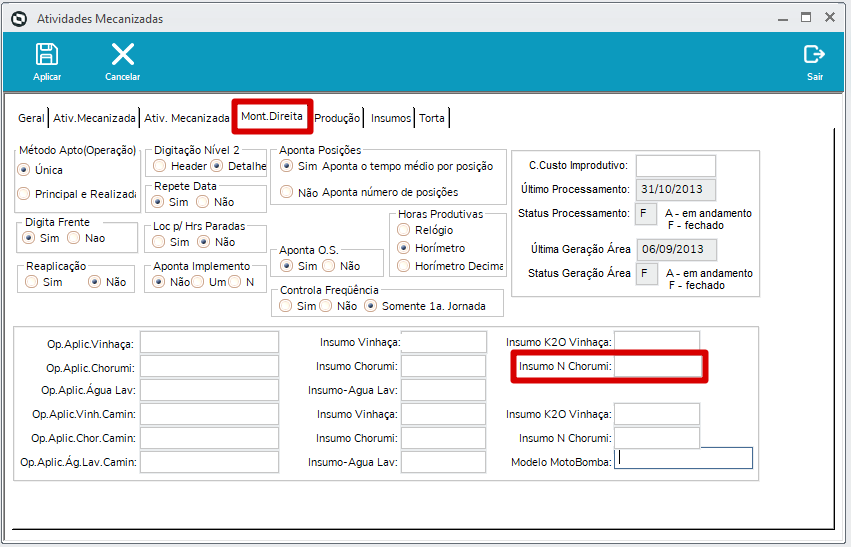Open the Insumos tab
This screenshot has height=547, width=851.
pos(391,118)
